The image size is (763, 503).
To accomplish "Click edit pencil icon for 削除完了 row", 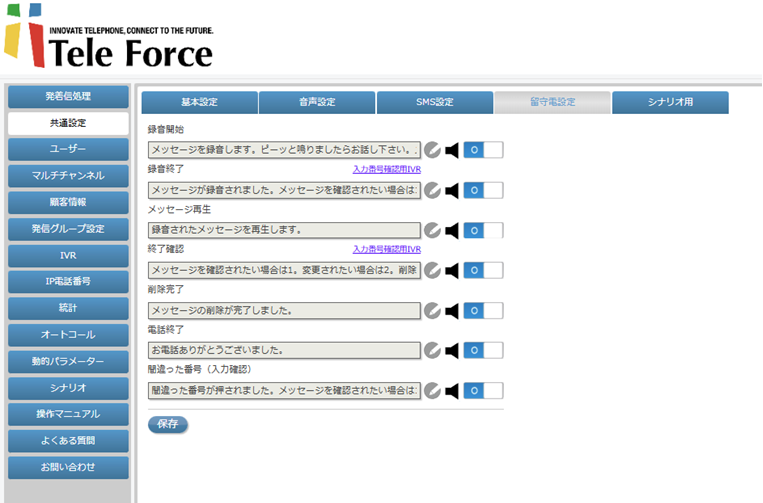I will [432, 310].
